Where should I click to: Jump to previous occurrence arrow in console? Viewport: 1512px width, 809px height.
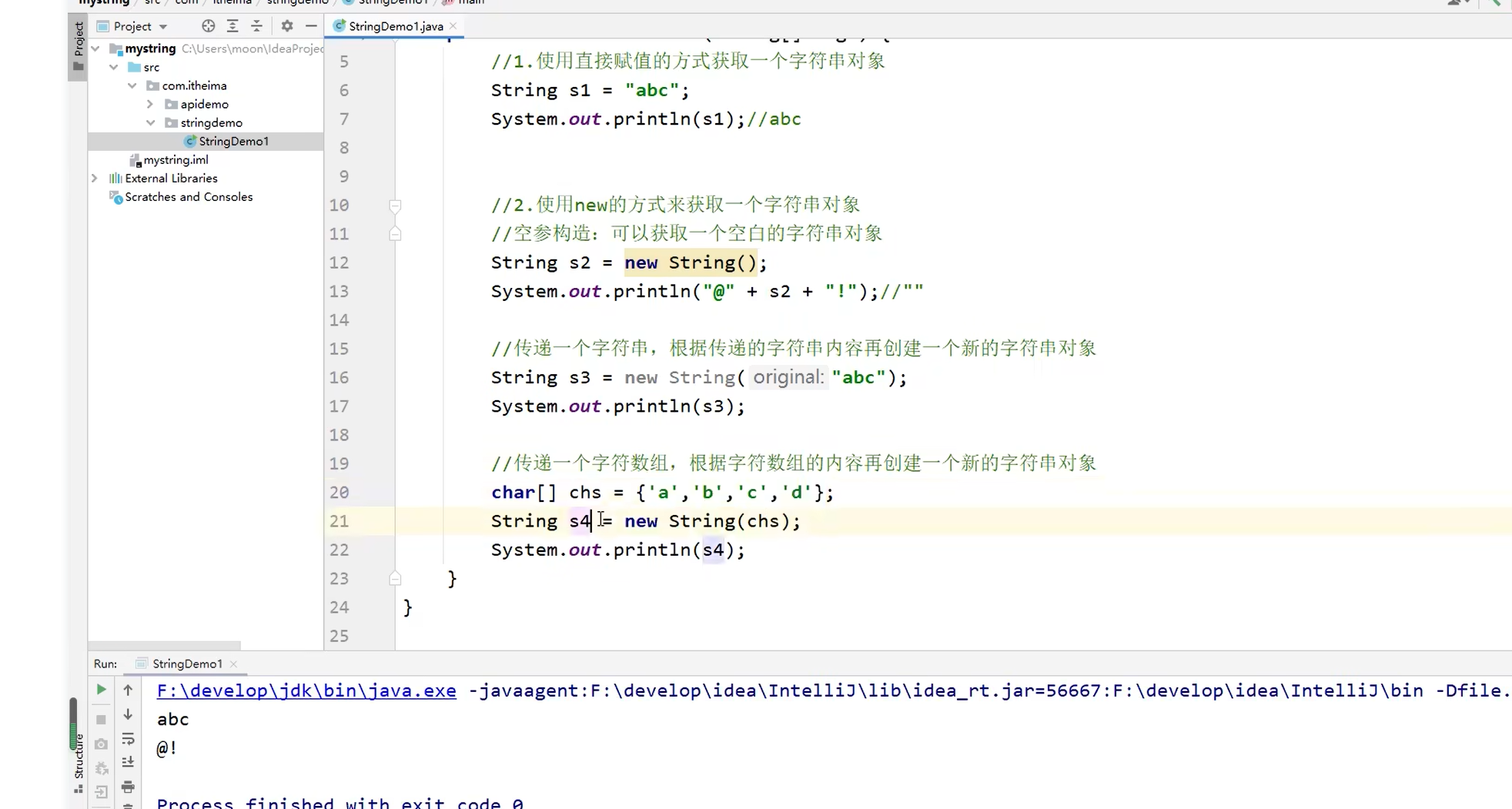129,690
